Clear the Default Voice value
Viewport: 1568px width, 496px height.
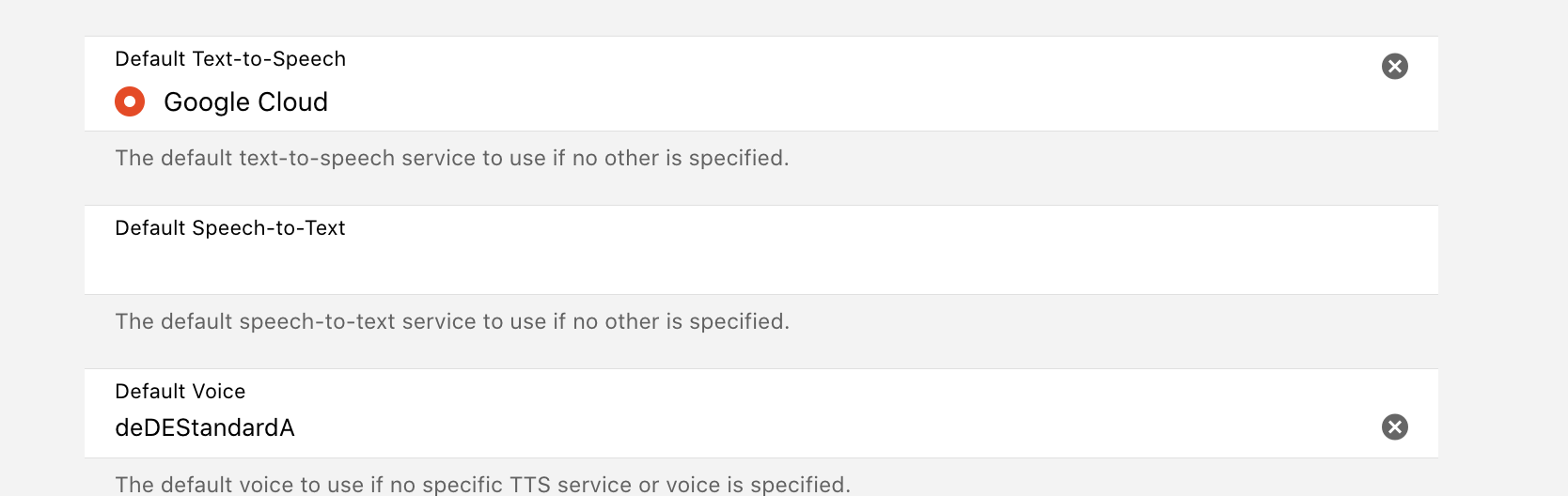click(x=1394, y=427)
